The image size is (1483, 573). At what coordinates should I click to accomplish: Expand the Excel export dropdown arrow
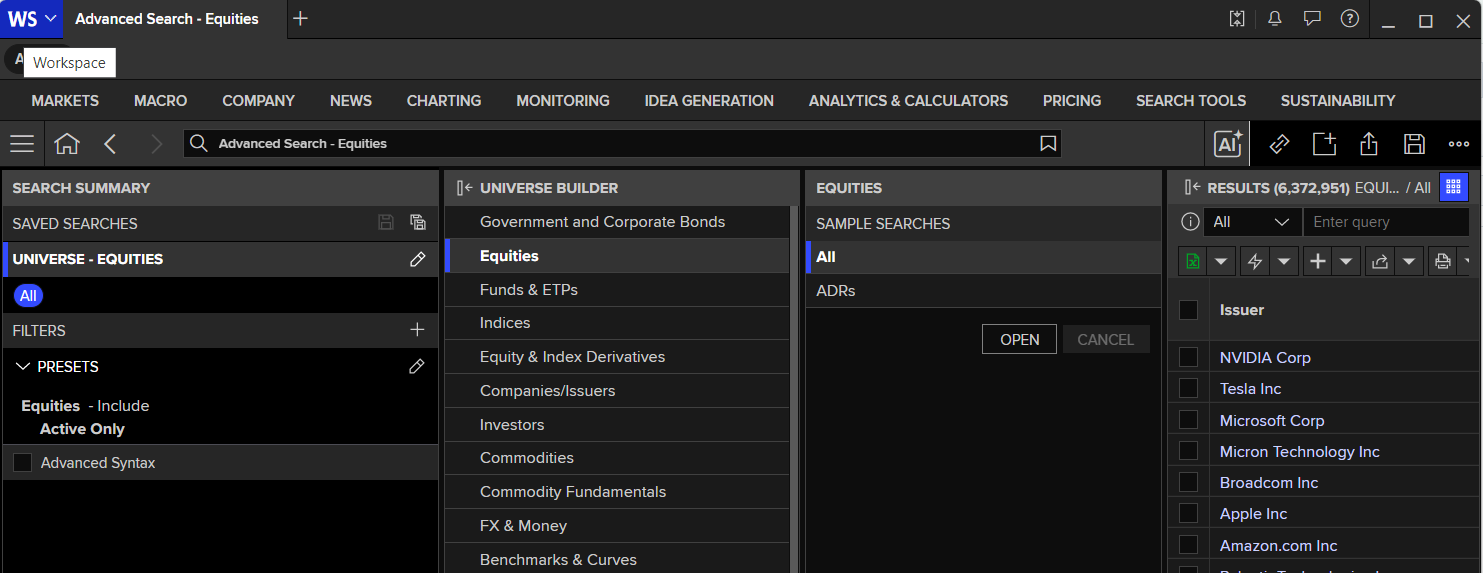(x=1221, y=262)
